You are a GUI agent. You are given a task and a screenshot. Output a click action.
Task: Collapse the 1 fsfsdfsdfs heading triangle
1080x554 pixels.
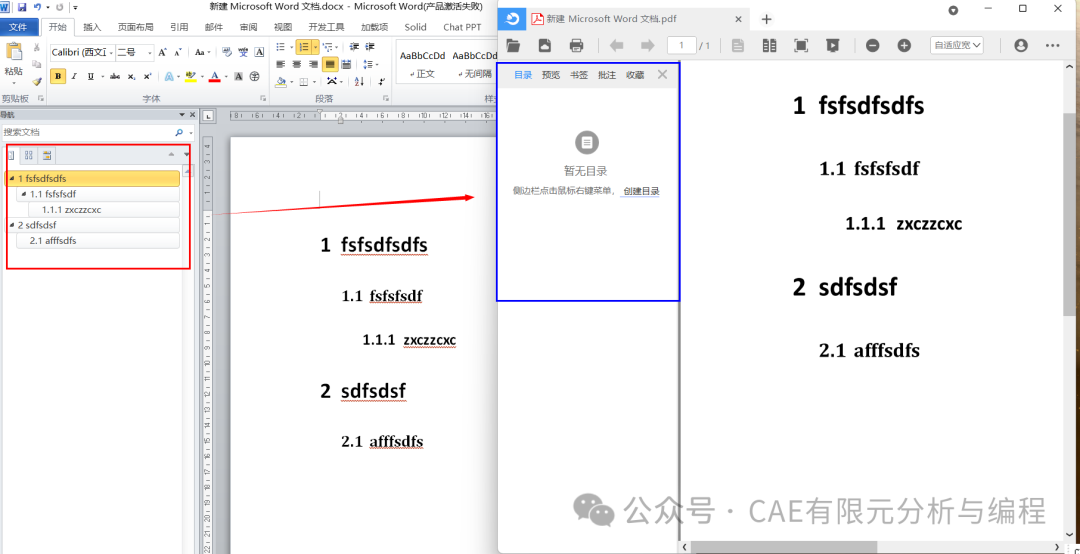click(x=12, y=179)
